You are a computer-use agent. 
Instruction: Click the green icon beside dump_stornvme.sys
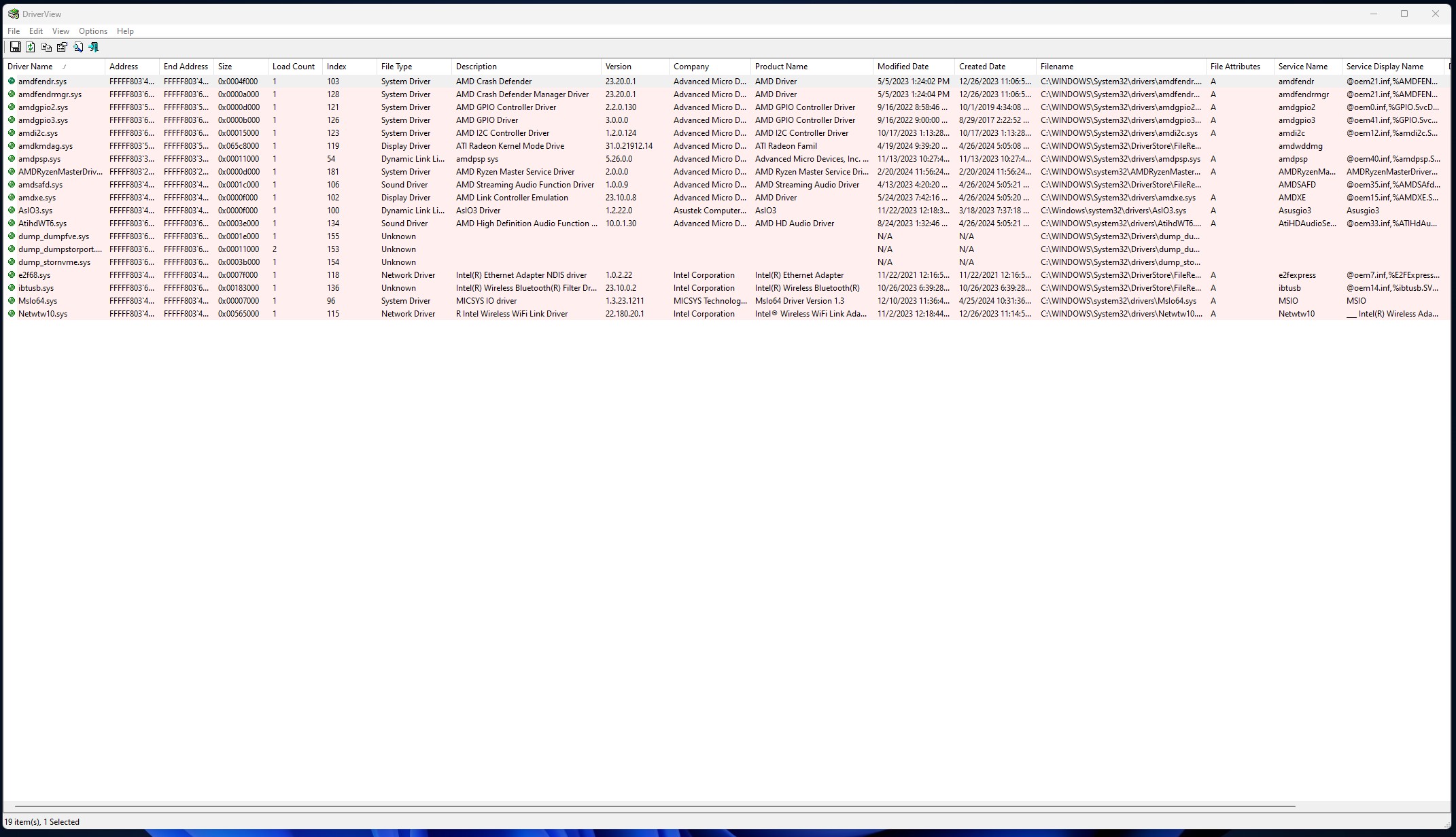point(12,262)
